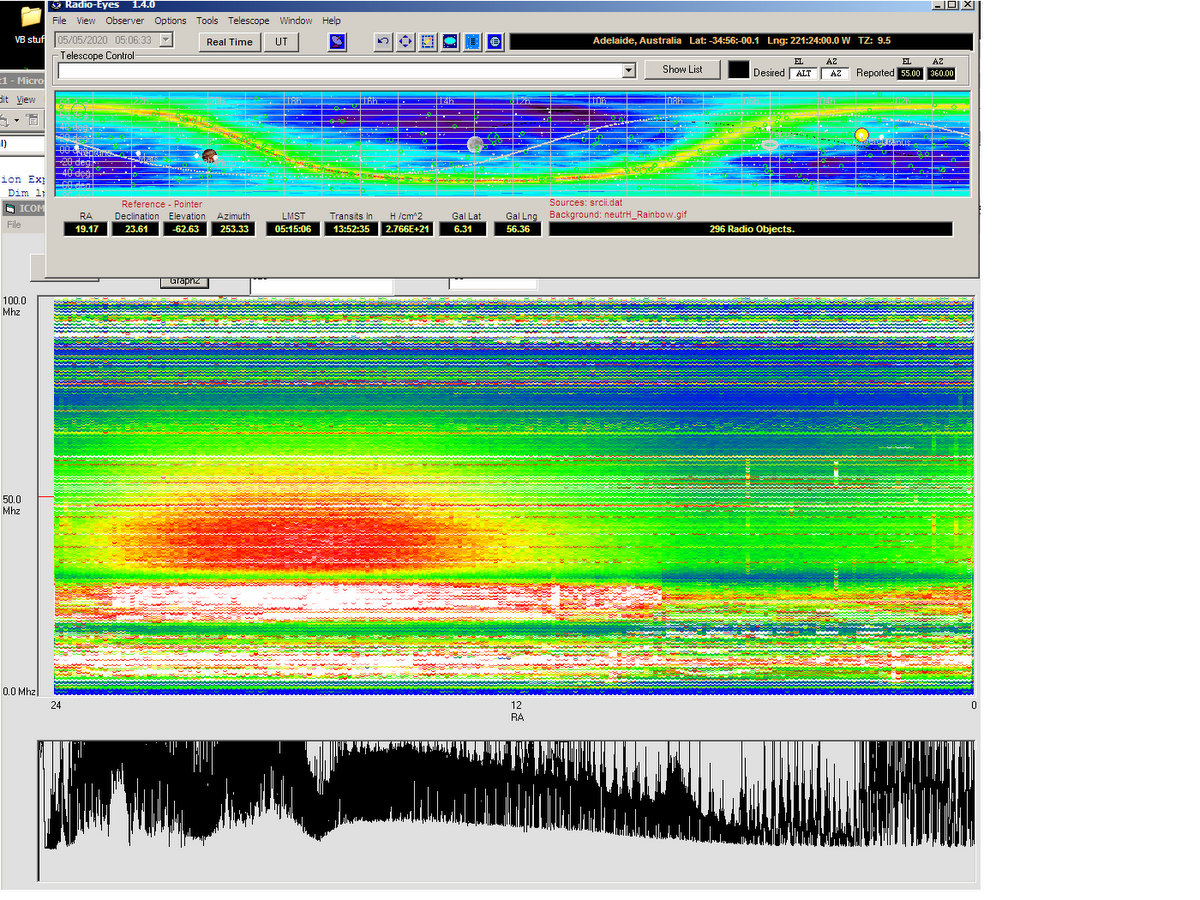Click the Sun marker on sky map
The image size is (1200, 900).
tap(862, 135)
